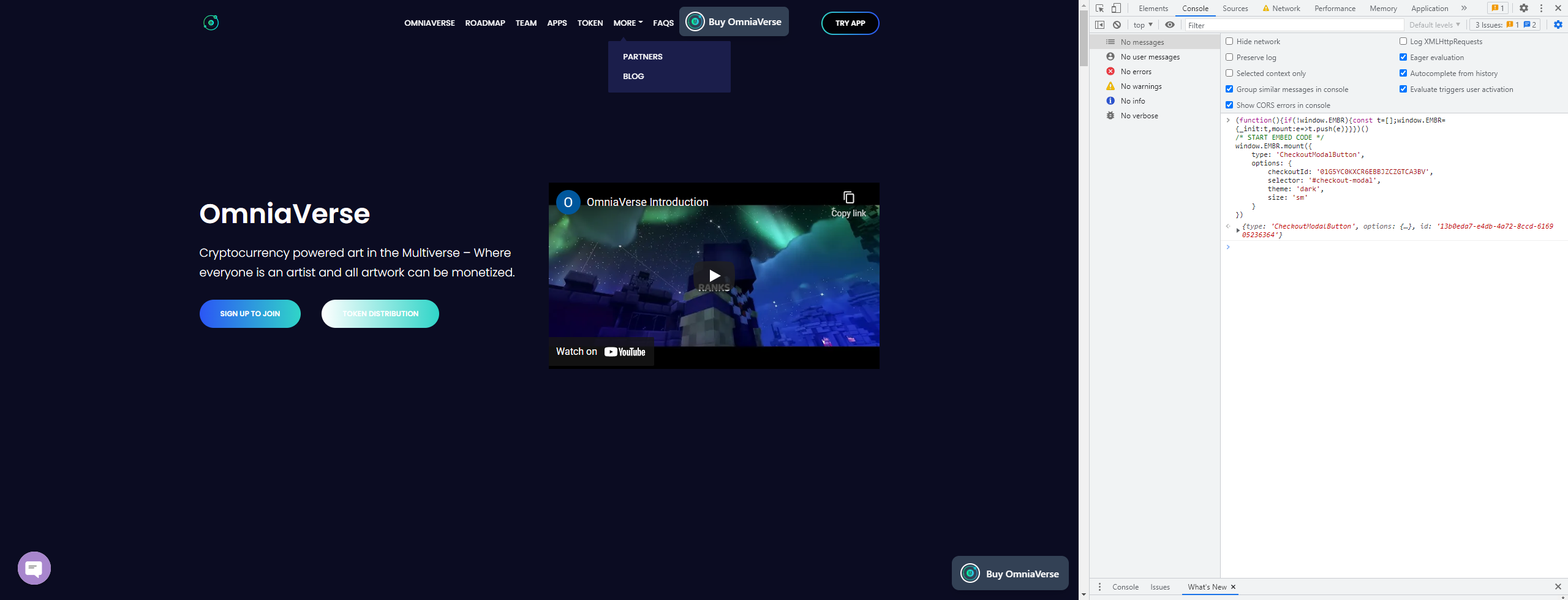Click the page vertical scrollbar thumb
This screenshot has height=600, width=1568.
coord(1084,38)
